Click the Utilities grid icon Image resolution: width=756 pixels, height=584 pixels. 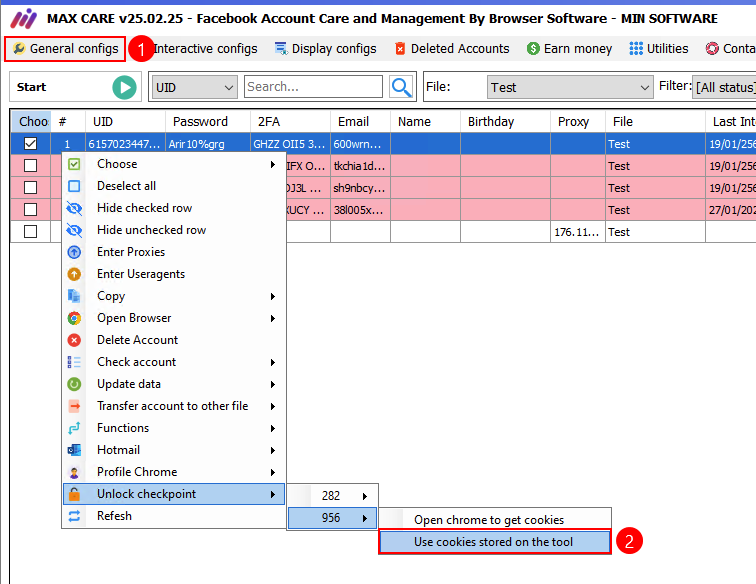click(636, 49)
